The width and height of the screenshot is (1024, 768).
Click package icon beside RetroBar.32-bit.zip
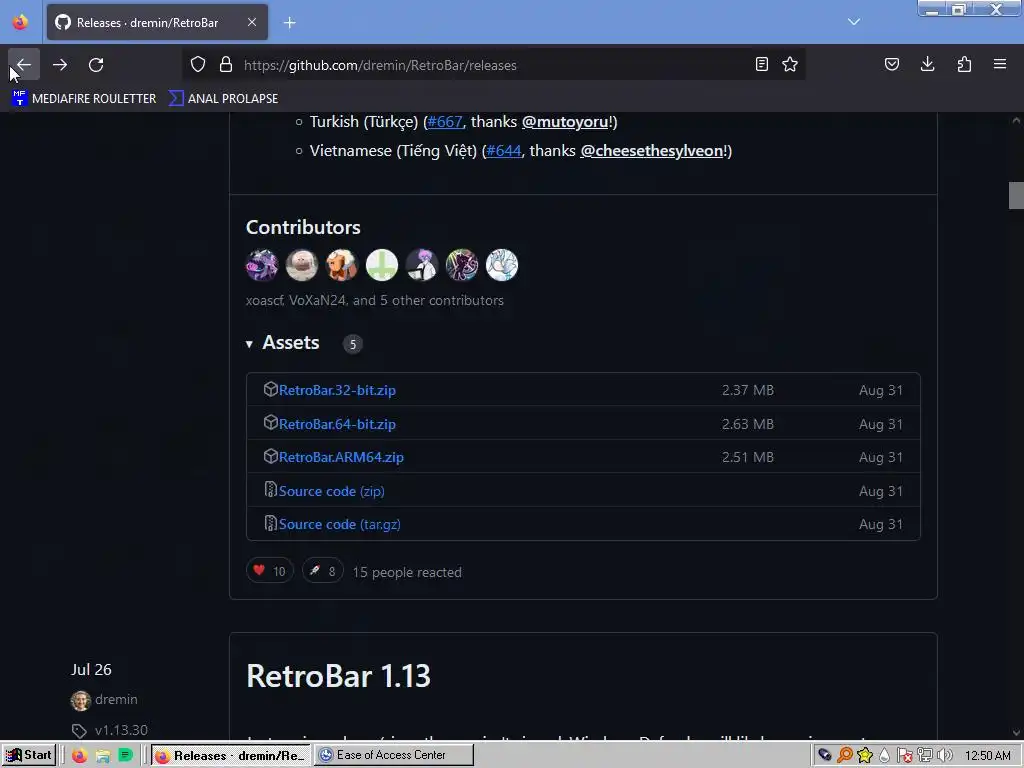coord(270,389)
